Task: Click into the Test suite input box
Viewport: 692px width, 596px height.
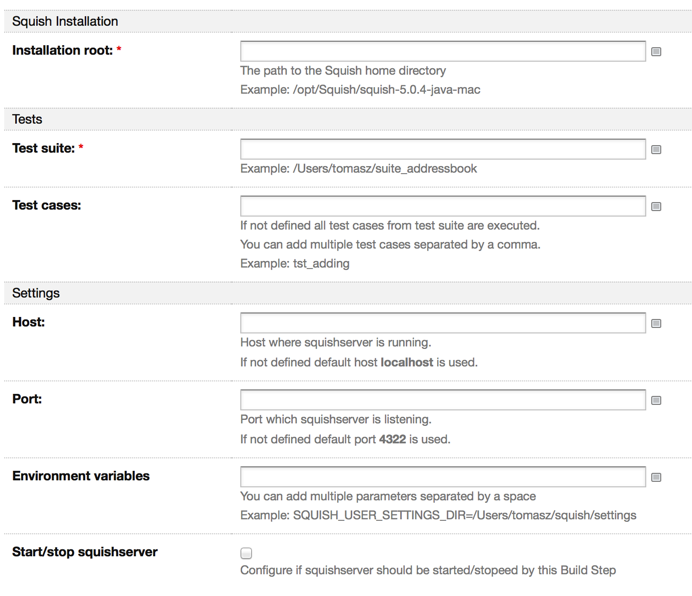Action: pos(443,148)
